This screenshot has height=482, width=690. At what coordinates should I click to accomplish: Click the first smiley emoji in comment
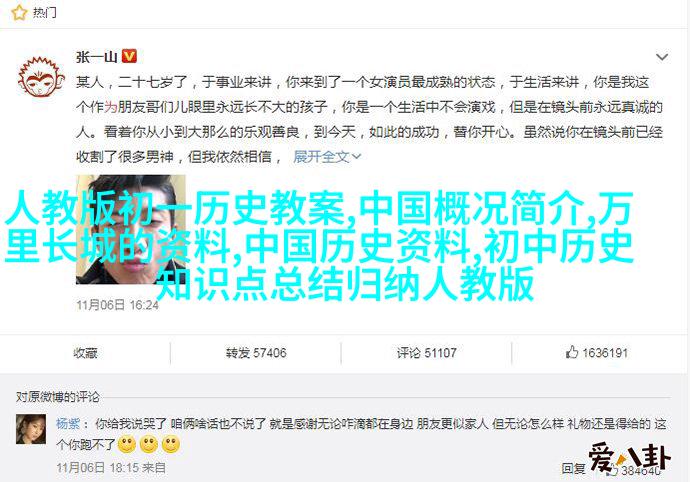click(x=127, y=445)
